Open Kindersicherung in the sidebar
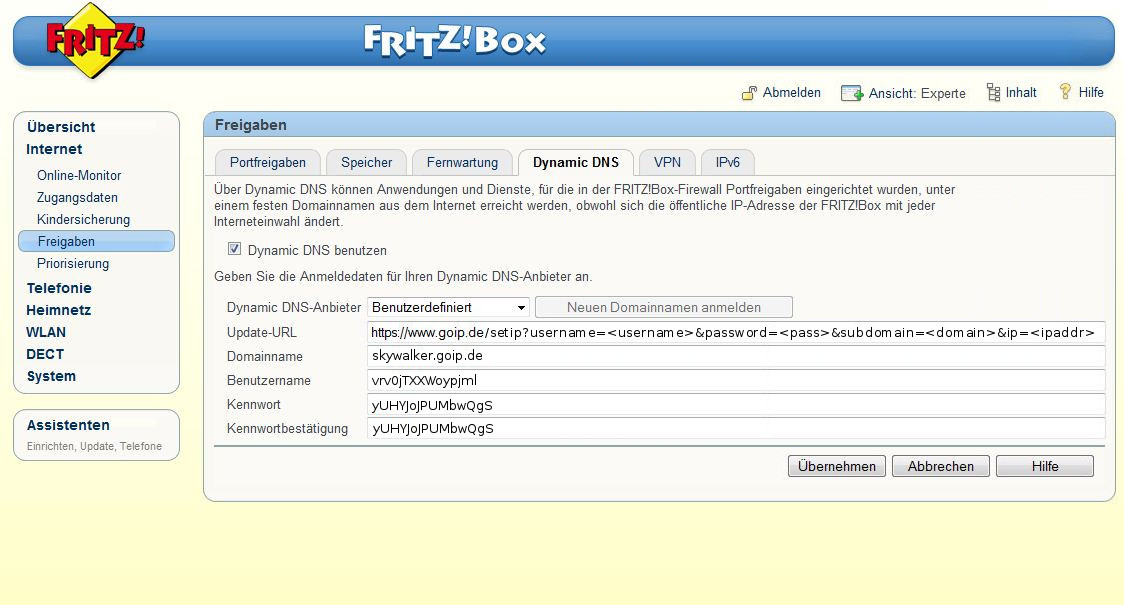1124x605 pixels. 83,220
